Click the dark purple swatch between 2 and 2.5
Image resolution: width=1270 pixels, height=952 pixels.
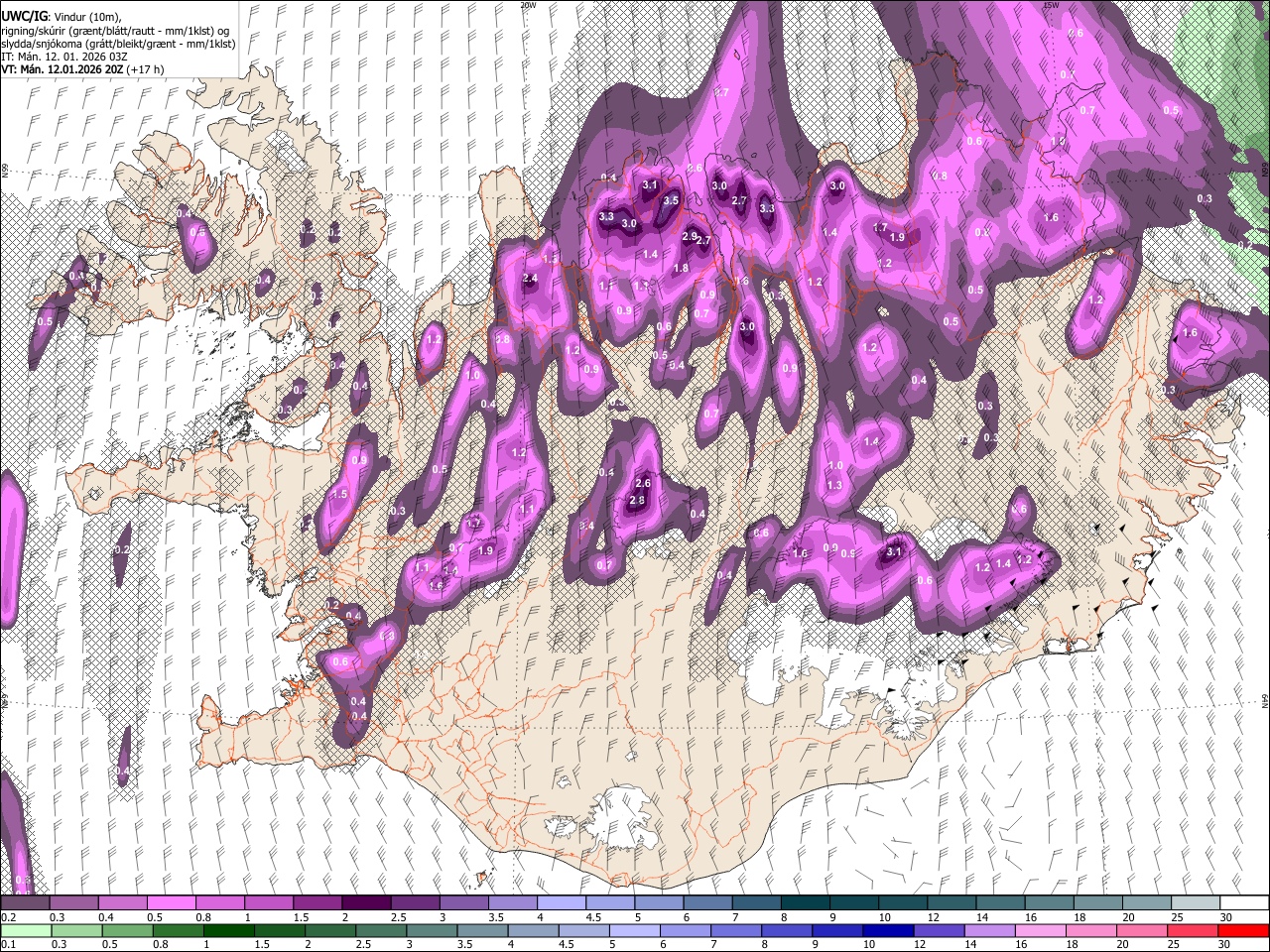click(365, 903)
